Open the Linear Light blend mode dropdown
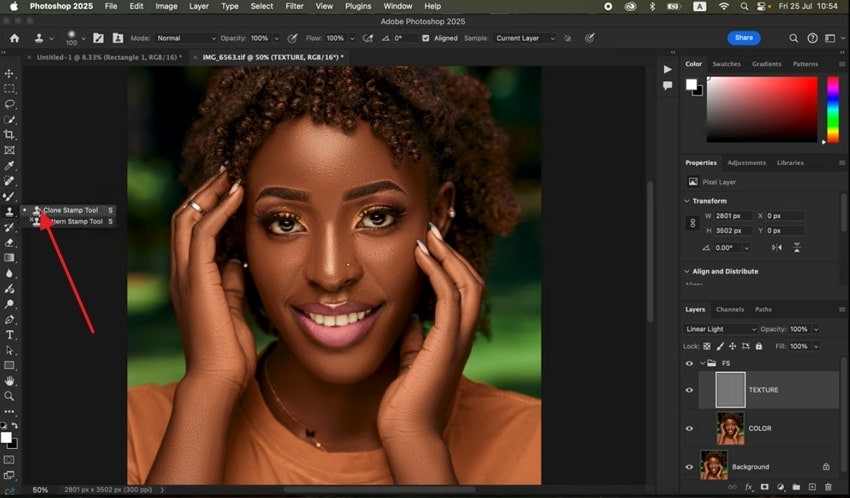 tap(720, 329)
